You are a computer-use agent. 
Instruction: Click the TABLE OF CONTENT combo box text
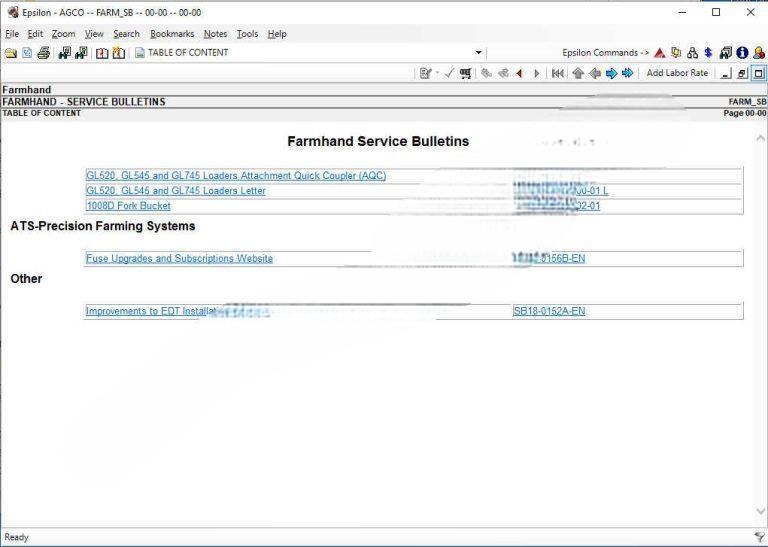pos(188,52)
